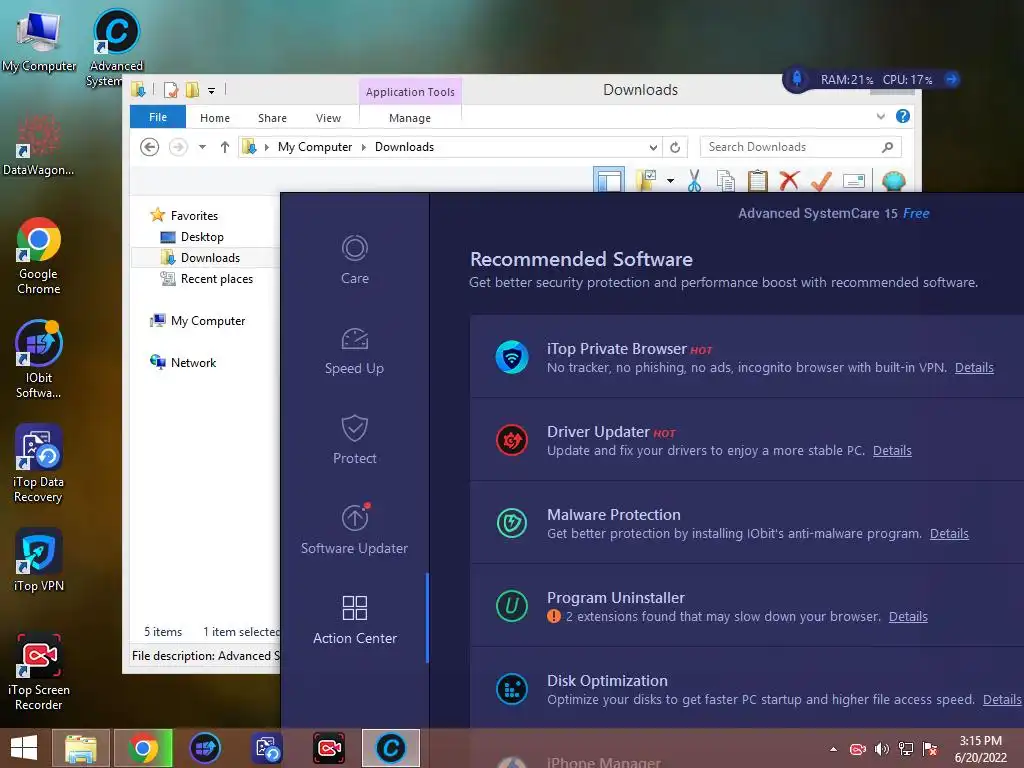Screen dimensions: 1024x768
Task: Open the Protect shield section
Action: pos(355,440)
